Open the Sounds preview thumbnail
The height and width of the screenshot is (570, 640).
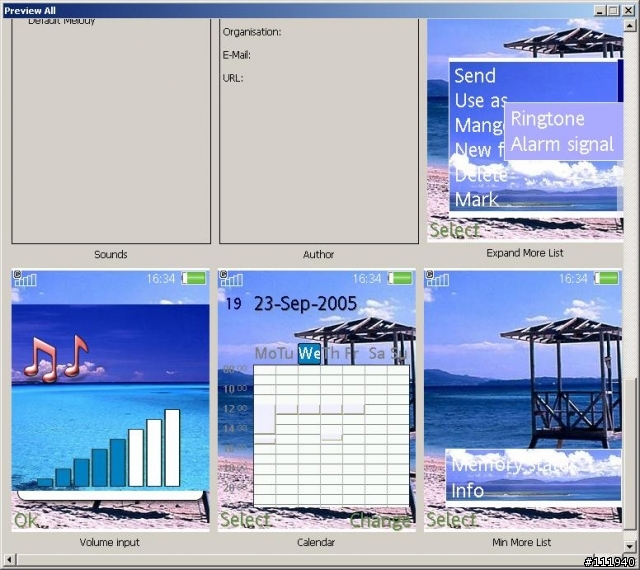point(111,131)
